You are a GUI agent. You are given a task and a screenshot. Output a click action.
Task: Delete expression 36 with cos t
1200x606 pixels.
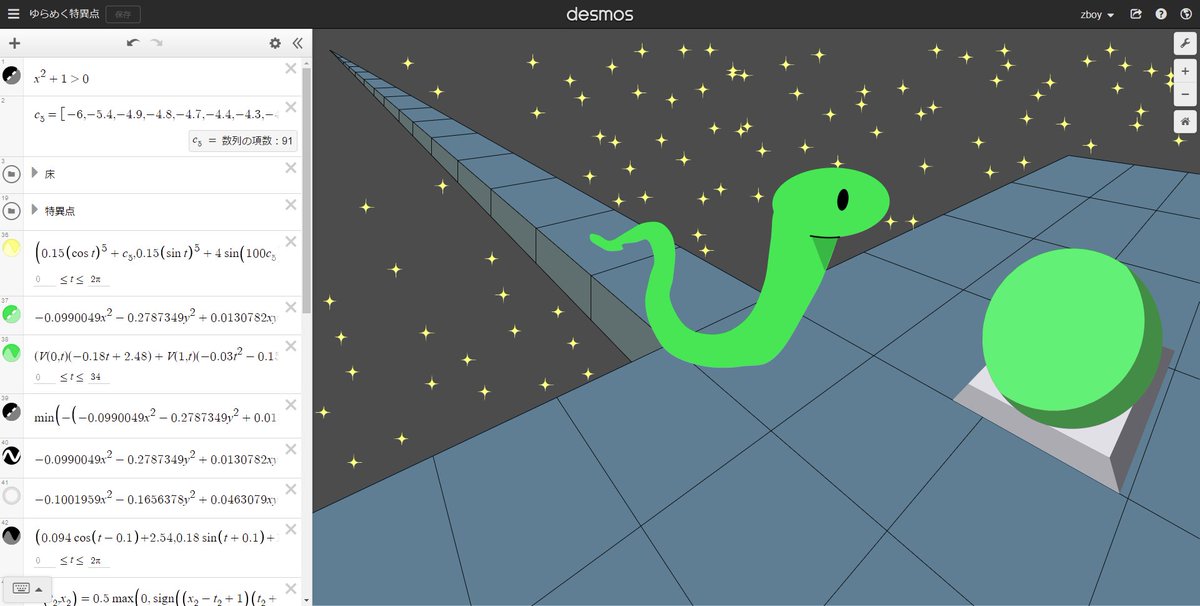coord(291,241)
